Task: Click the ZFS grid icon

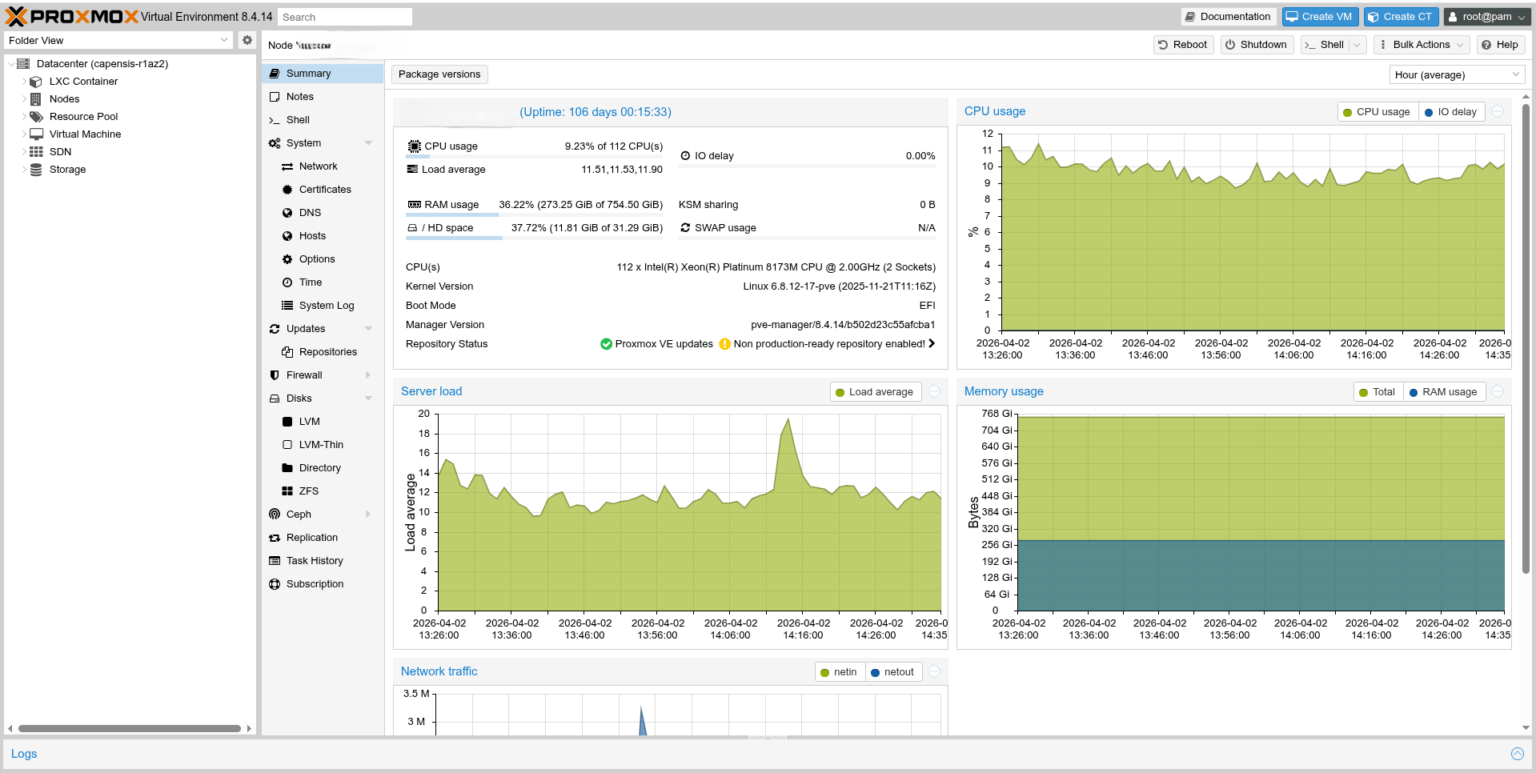Action: [288, 491]
